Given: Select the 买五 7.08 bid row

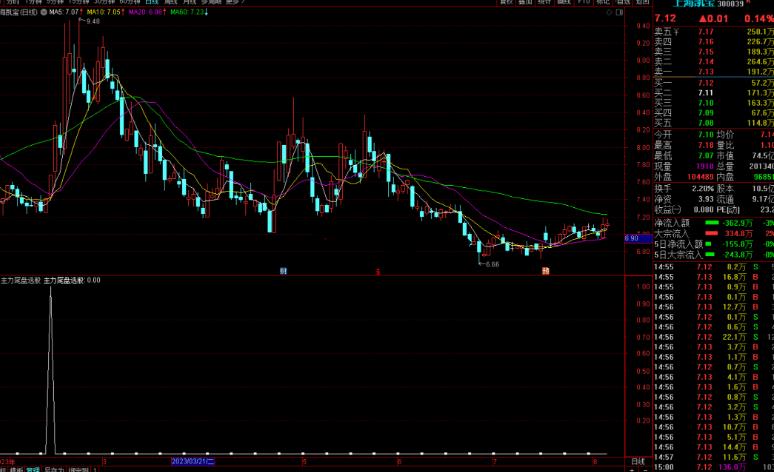Looking at the screenshot, I should click(x=714, y=122).
